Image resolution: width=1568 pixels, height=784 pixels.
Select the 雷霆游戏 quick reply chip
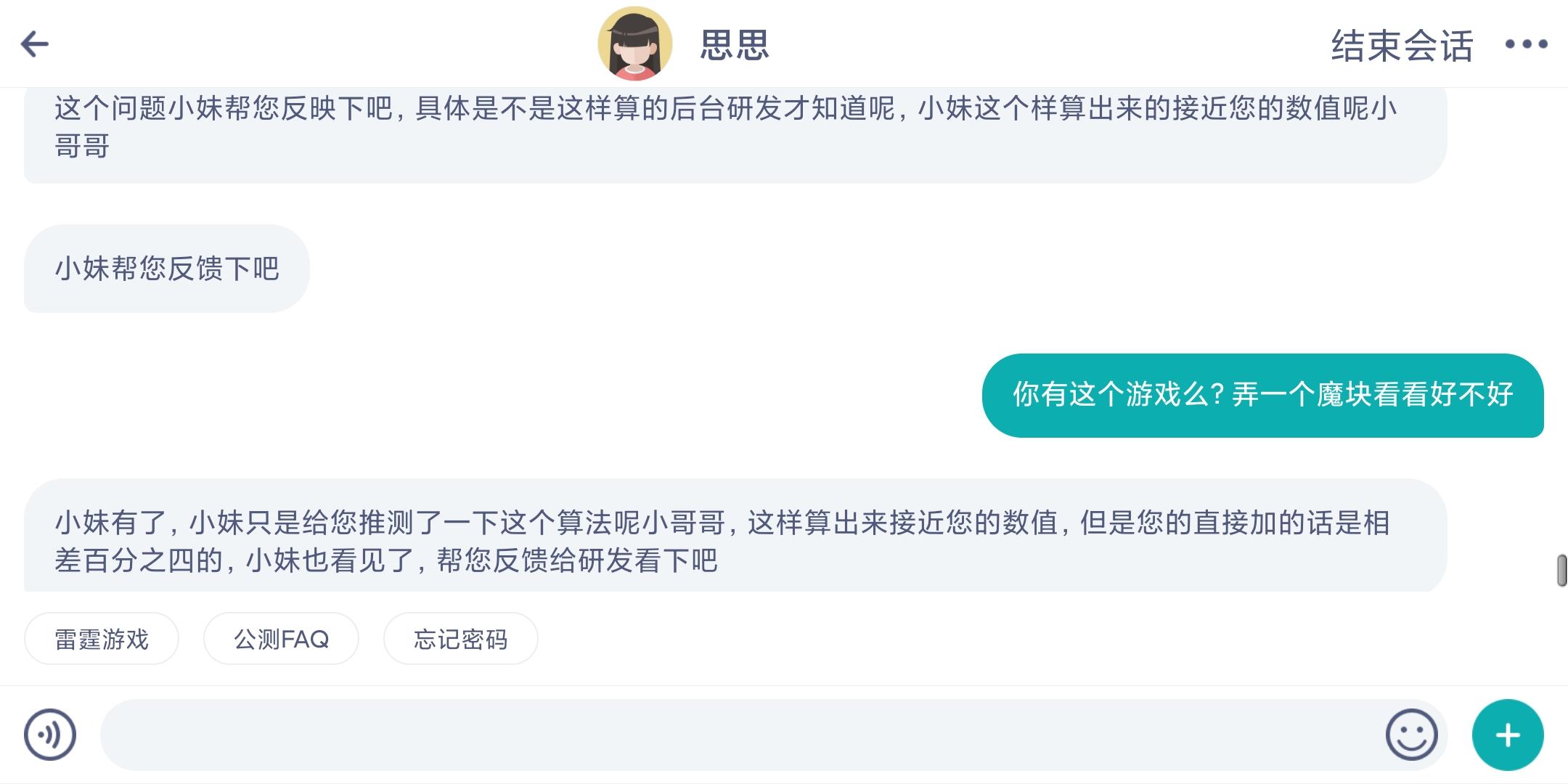(x=102, y=639)
